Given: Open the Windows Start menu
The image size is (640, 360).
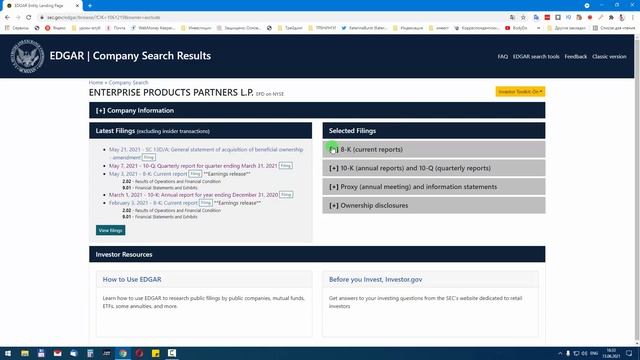Looking at the screenshot, I should click(x=8, y=353).
